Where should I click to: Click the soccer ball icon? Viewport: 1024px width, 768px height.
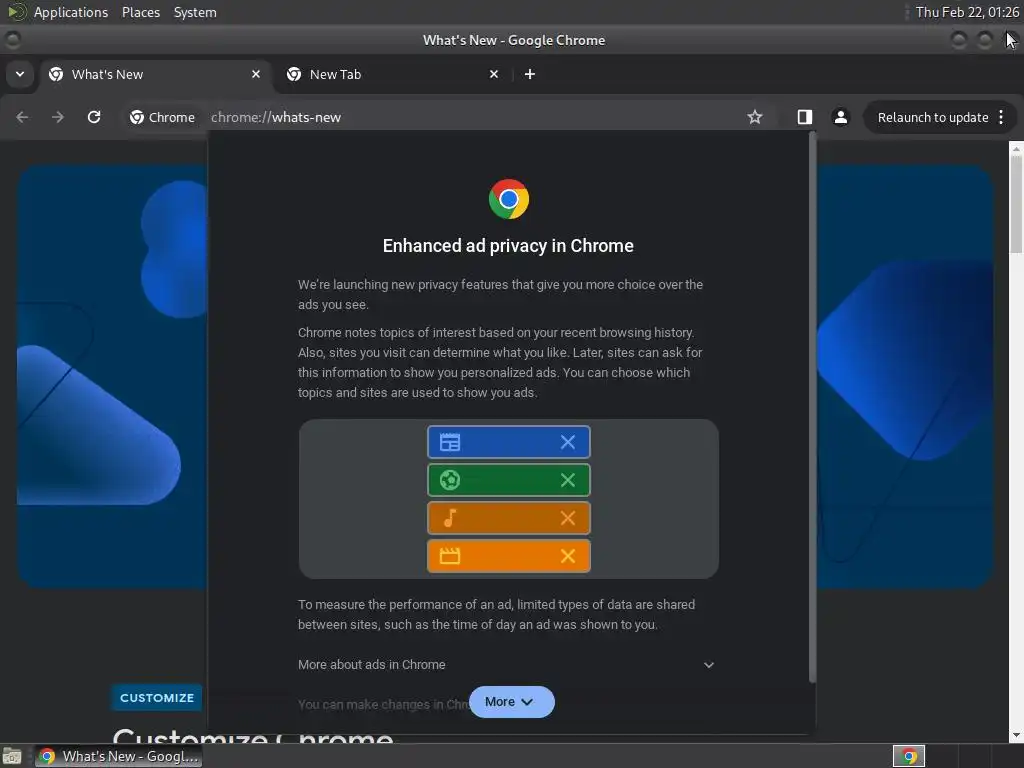point(449,480)
